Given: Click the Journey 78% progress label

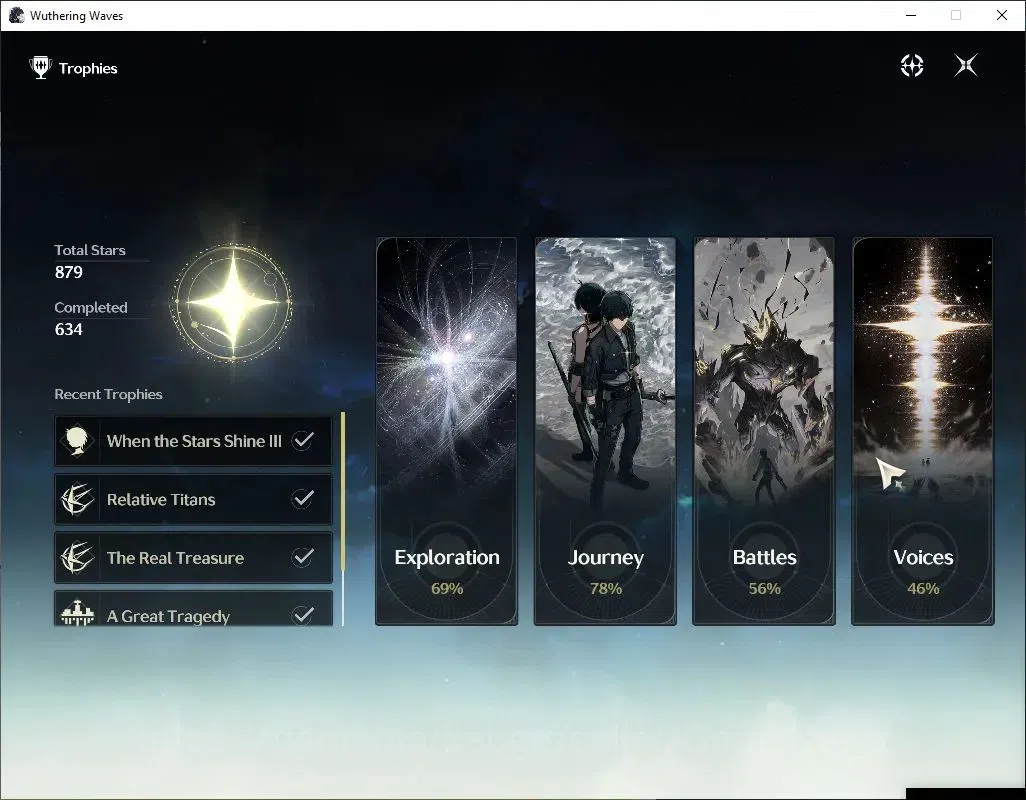Looking at the screenshot, I should (x=605, y=589).
